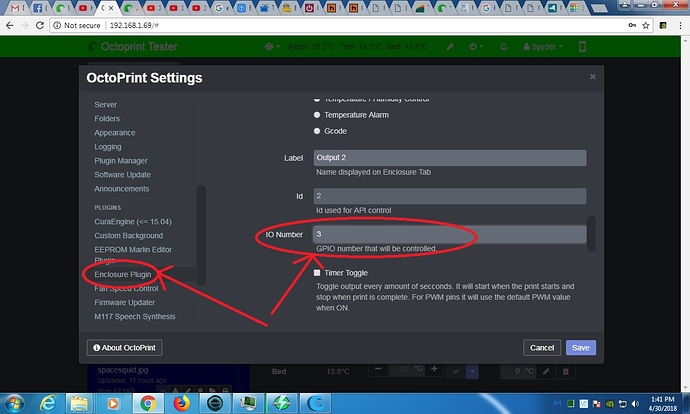Click the green extension icon beside the star
Viewport: 690px width, 414px height.
[663, 26]
